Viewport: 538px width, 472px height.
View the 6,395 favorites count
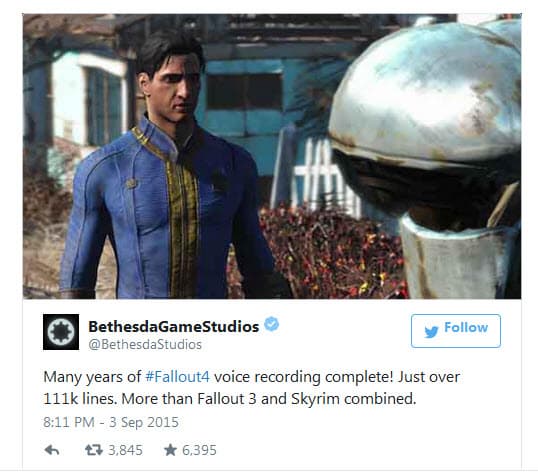[x=199, y=450]
